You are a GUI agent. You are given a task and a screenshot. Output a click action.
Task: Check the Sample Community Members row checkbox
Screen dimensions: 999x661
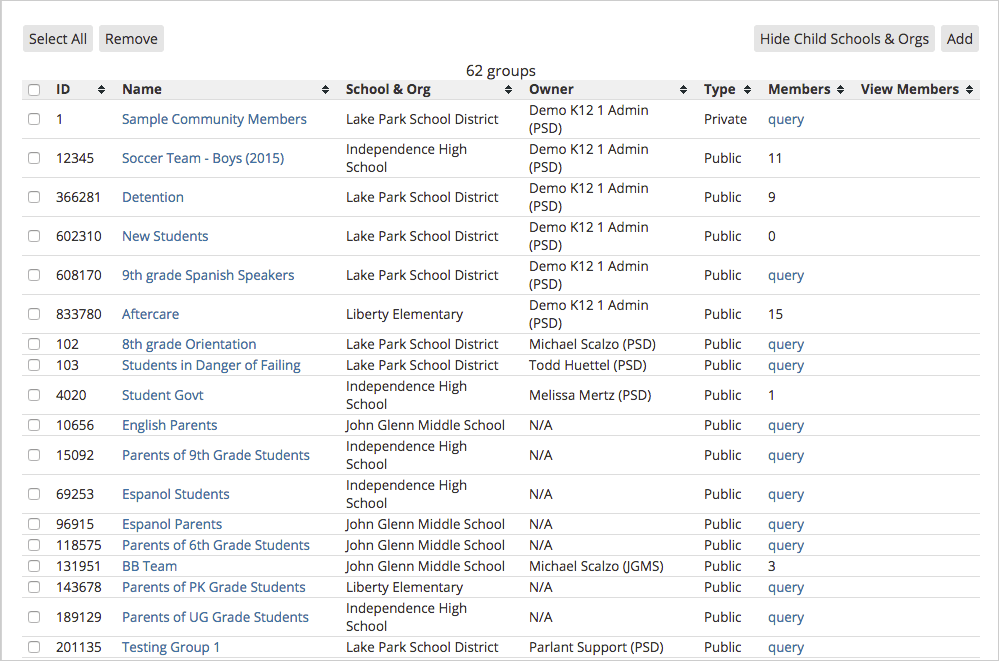coord(34,119)
